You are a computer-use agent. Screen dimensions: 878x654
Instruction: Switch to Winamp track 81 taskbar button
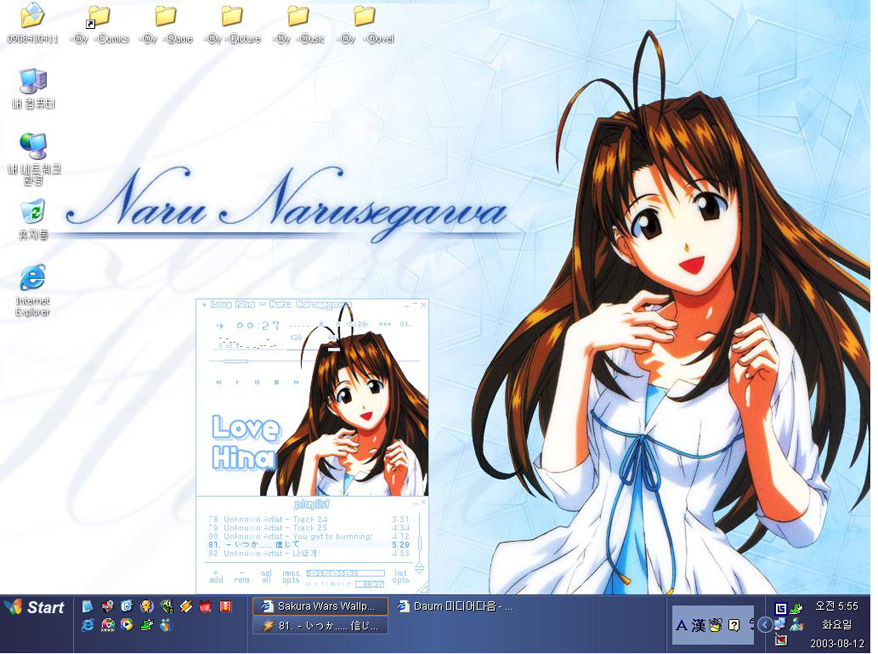320,625
